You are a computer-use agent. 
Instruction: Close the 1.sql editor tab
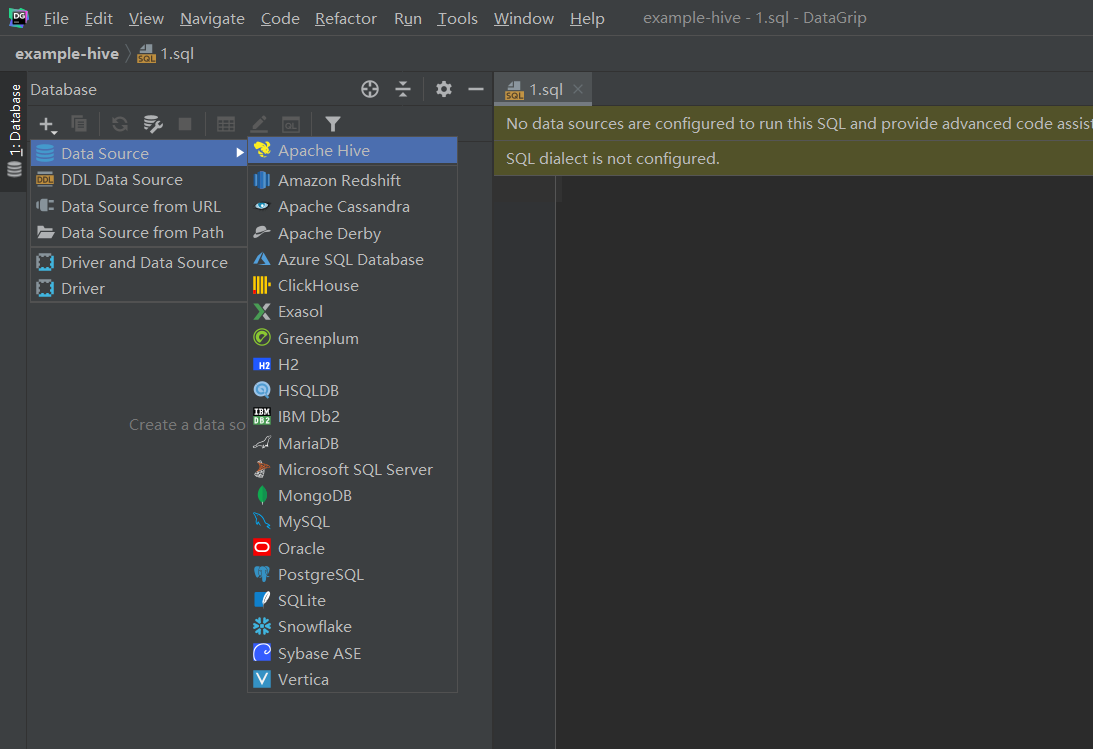[578, 88]
